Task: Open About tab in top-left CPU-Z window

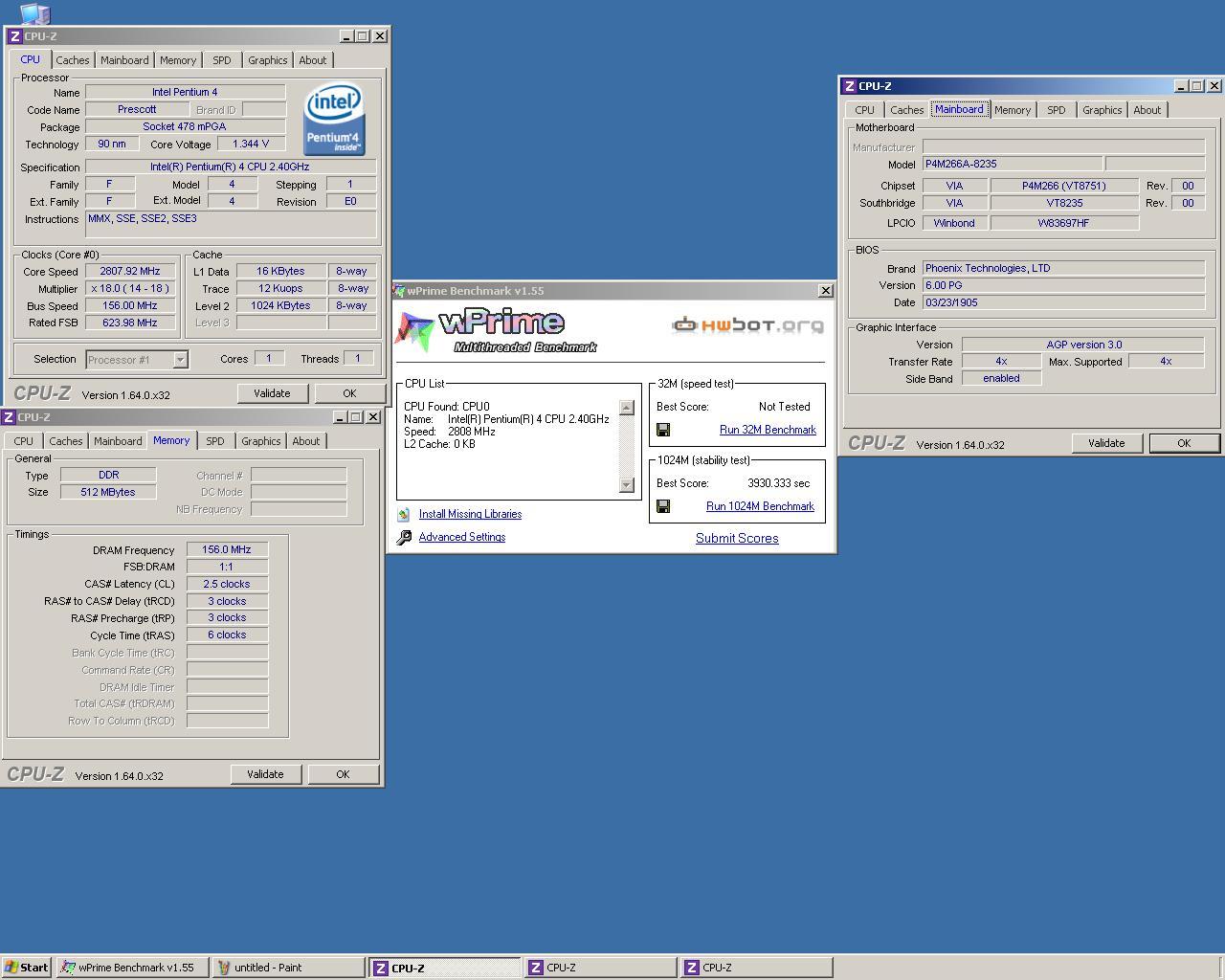Action: coord(312,60)
